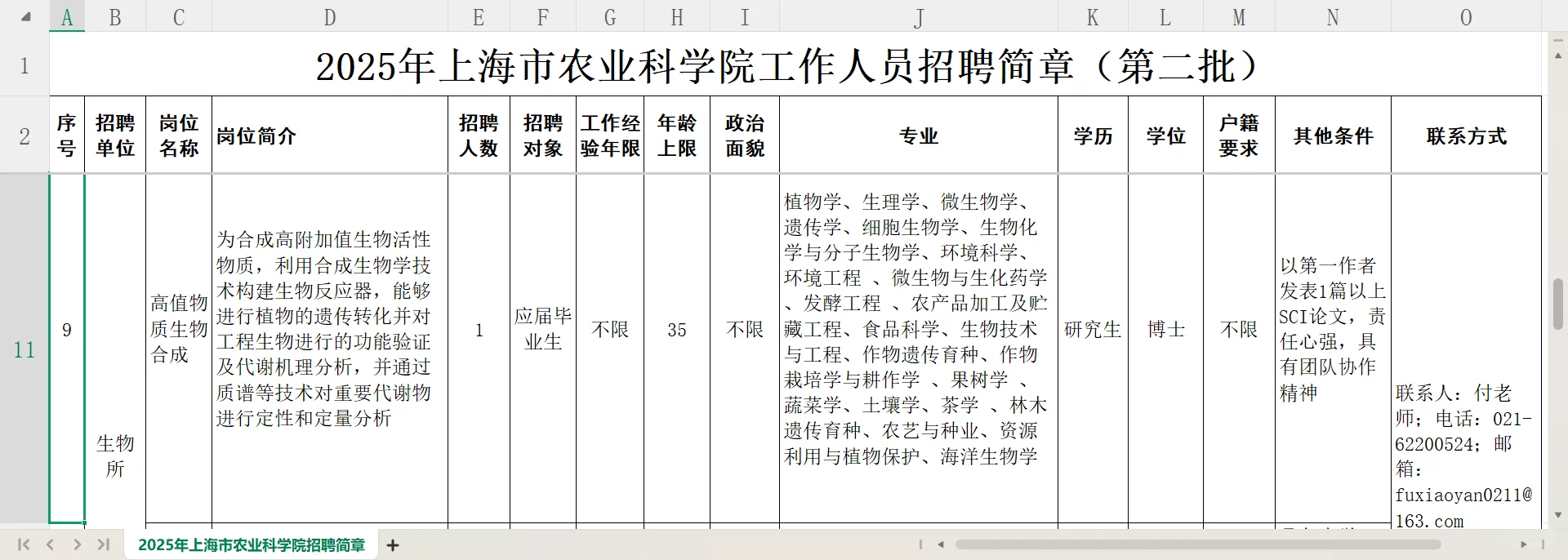Click the vertical scrollbar thumb
Image resolution: width=1568 pixels, height=560 pixels.
(x=1558, y=304)
